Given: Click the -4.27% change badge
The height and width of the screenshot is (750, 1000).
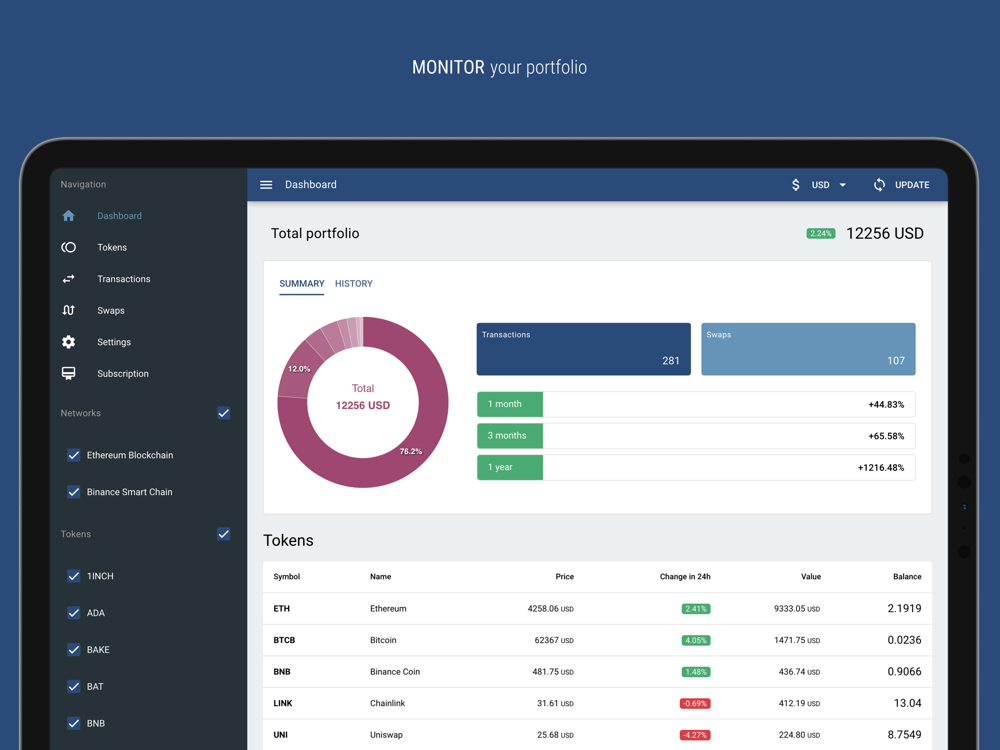Looking at the screenshot, I should (x=695, y=735).
